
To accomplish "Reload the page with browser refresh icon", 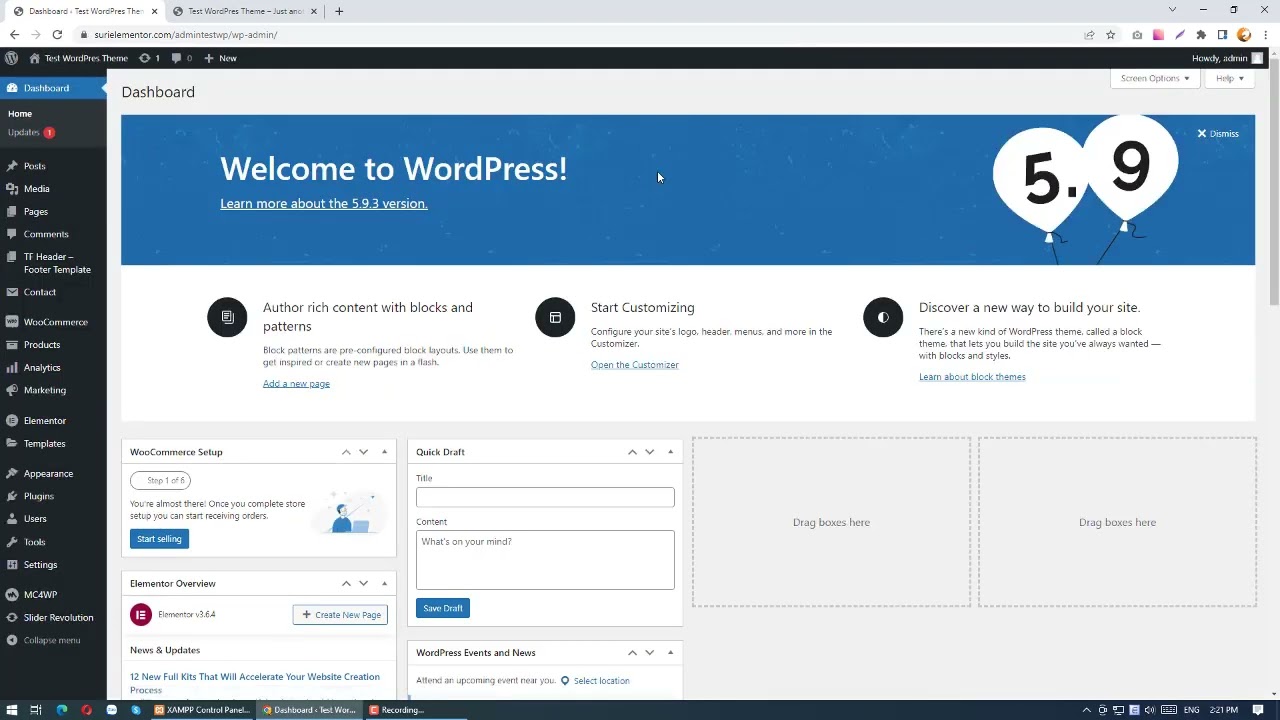I will [x=57, y=34].
